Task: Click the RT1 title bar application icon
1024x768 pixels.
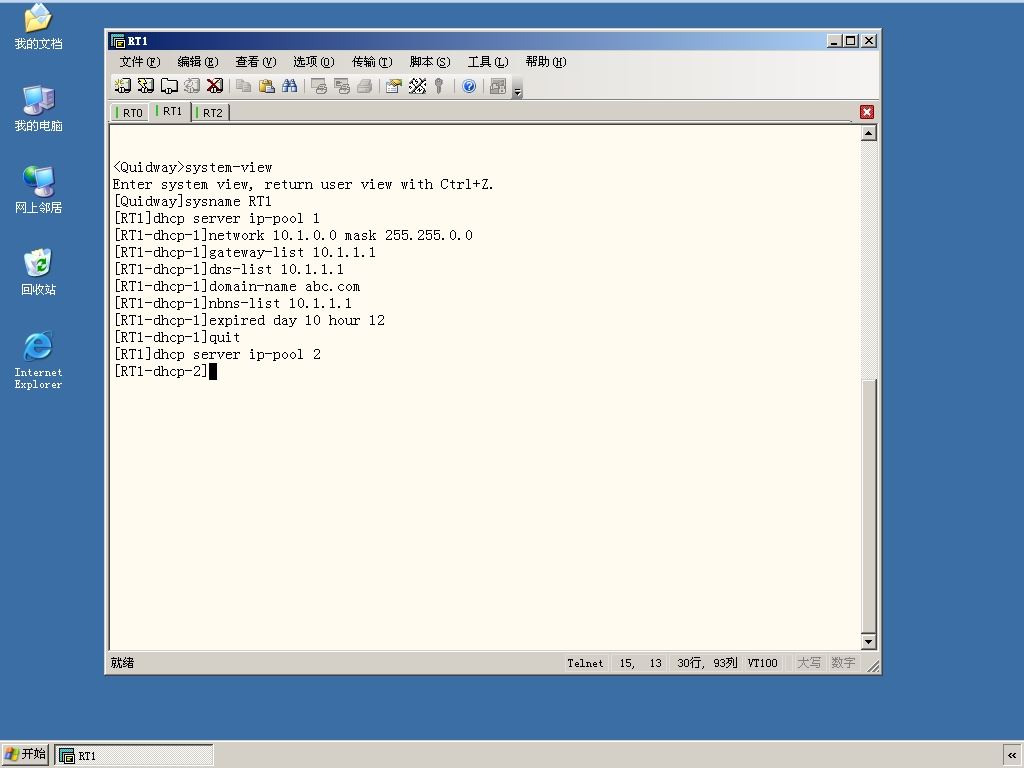Action: coord(118,41)
